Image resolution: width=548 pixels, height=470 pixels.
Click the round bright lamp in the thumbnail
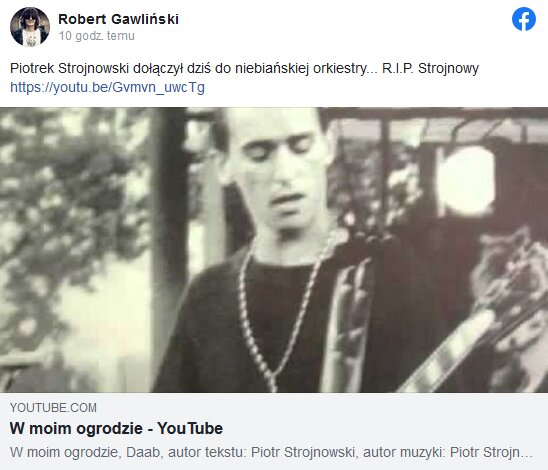click(x=465, y=180)
